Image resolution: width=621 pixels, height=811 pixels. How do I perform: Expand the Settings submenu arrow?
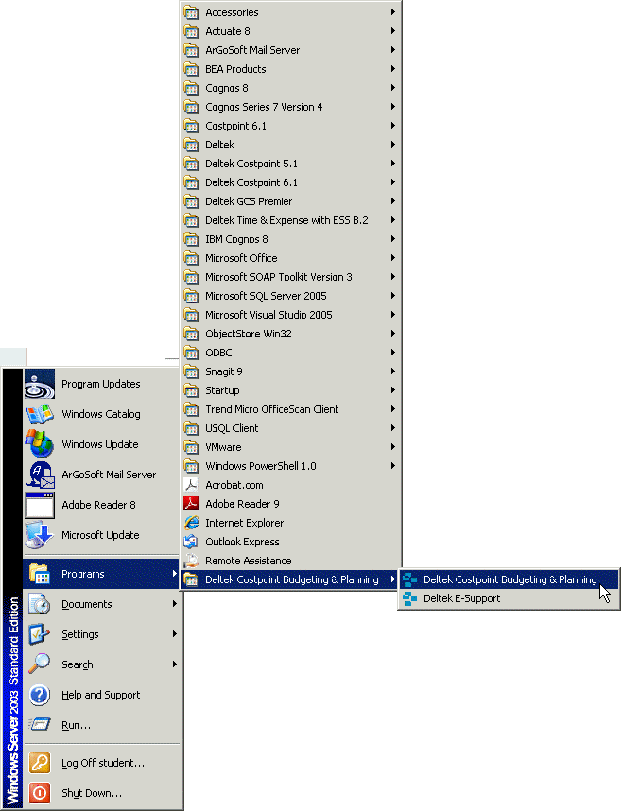tap(175, 634)
